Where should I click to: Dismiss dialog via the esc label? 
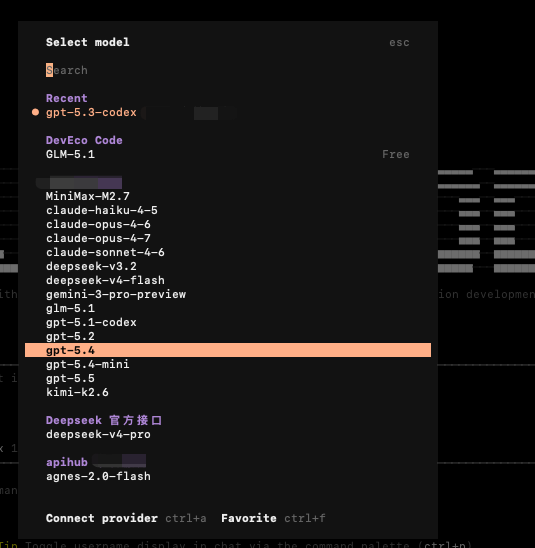tap(399, 42)
